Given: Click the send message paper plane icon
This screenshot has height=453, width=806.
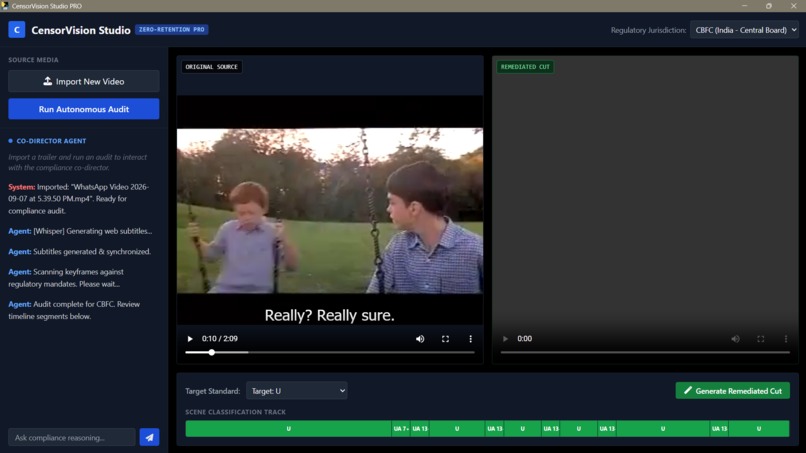Looking at the screenshot, I should pos(149,438).
